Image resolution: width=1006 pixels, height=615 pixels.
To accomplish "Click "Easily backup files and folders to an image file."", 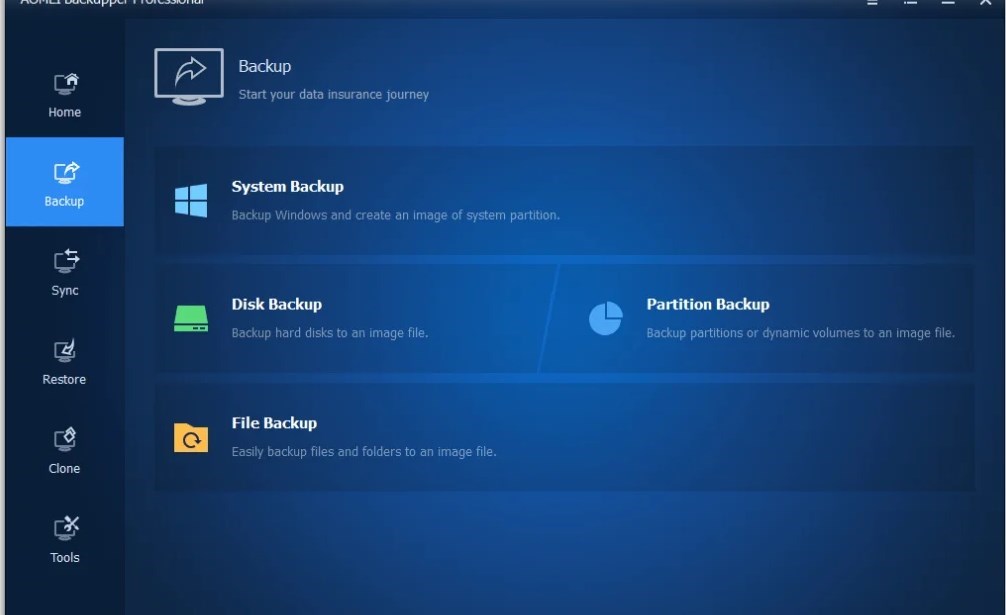I will pyautogui.click(x=364, y=452).
